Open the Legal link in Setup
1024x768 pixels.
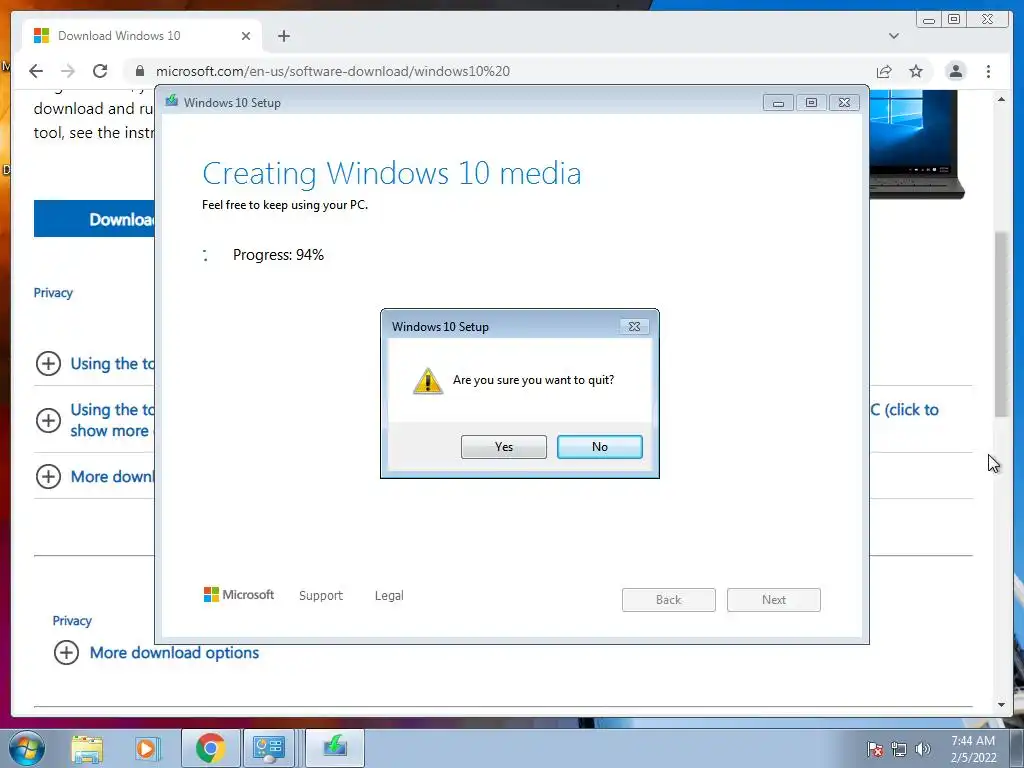click(389, 596)
